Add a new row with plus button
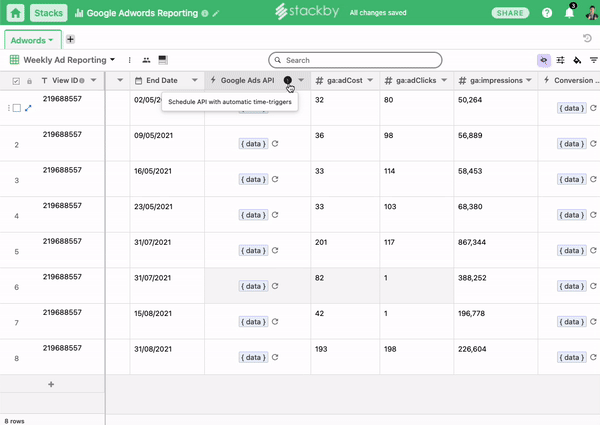Viewport: 600px width, 425px height. (x=51, y=384)
